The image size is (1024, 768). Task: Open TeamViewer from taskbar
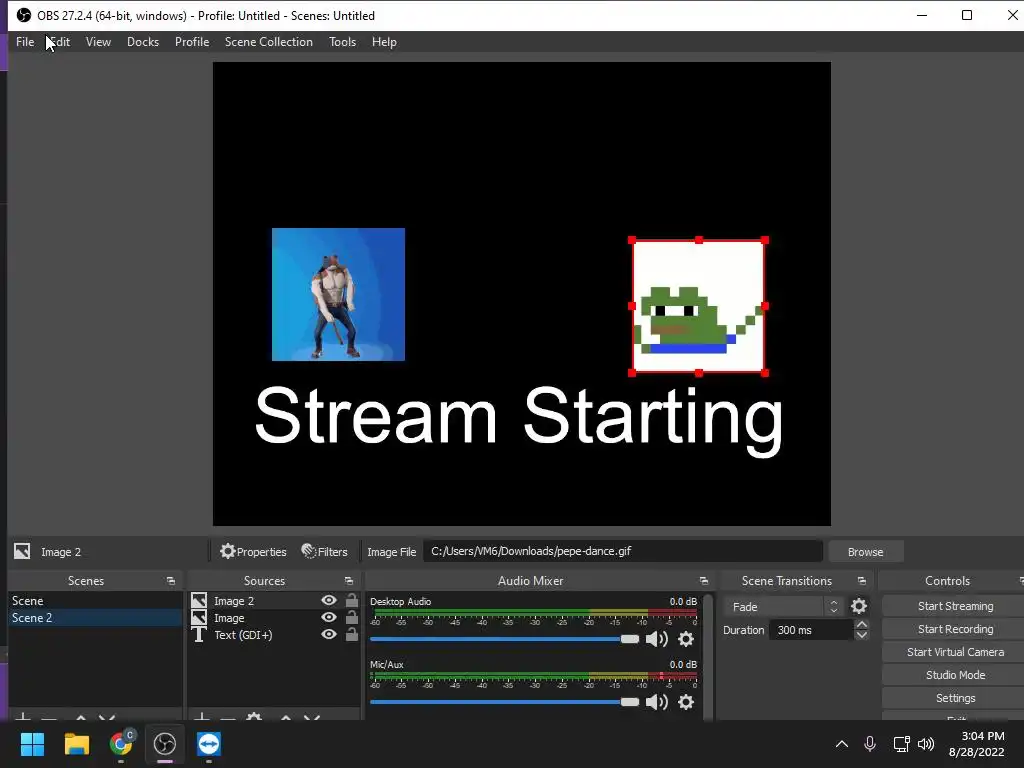(x=209, y=744)
